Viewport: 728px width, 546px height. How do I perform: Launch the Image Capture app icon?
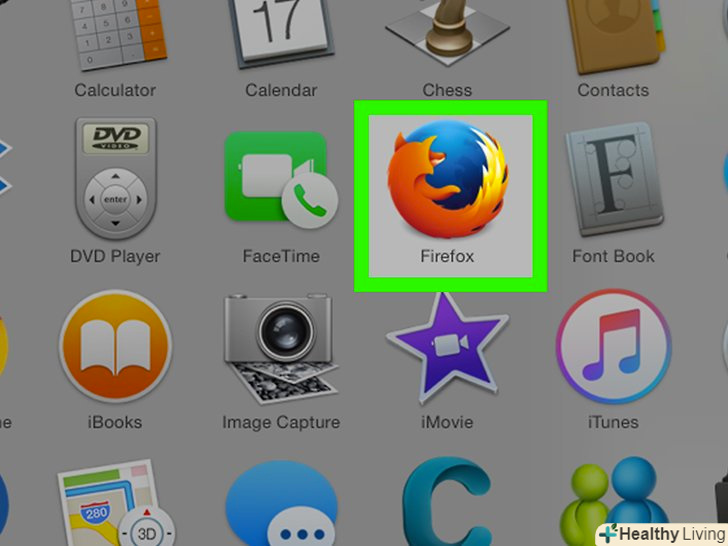[x=281, y=349]
